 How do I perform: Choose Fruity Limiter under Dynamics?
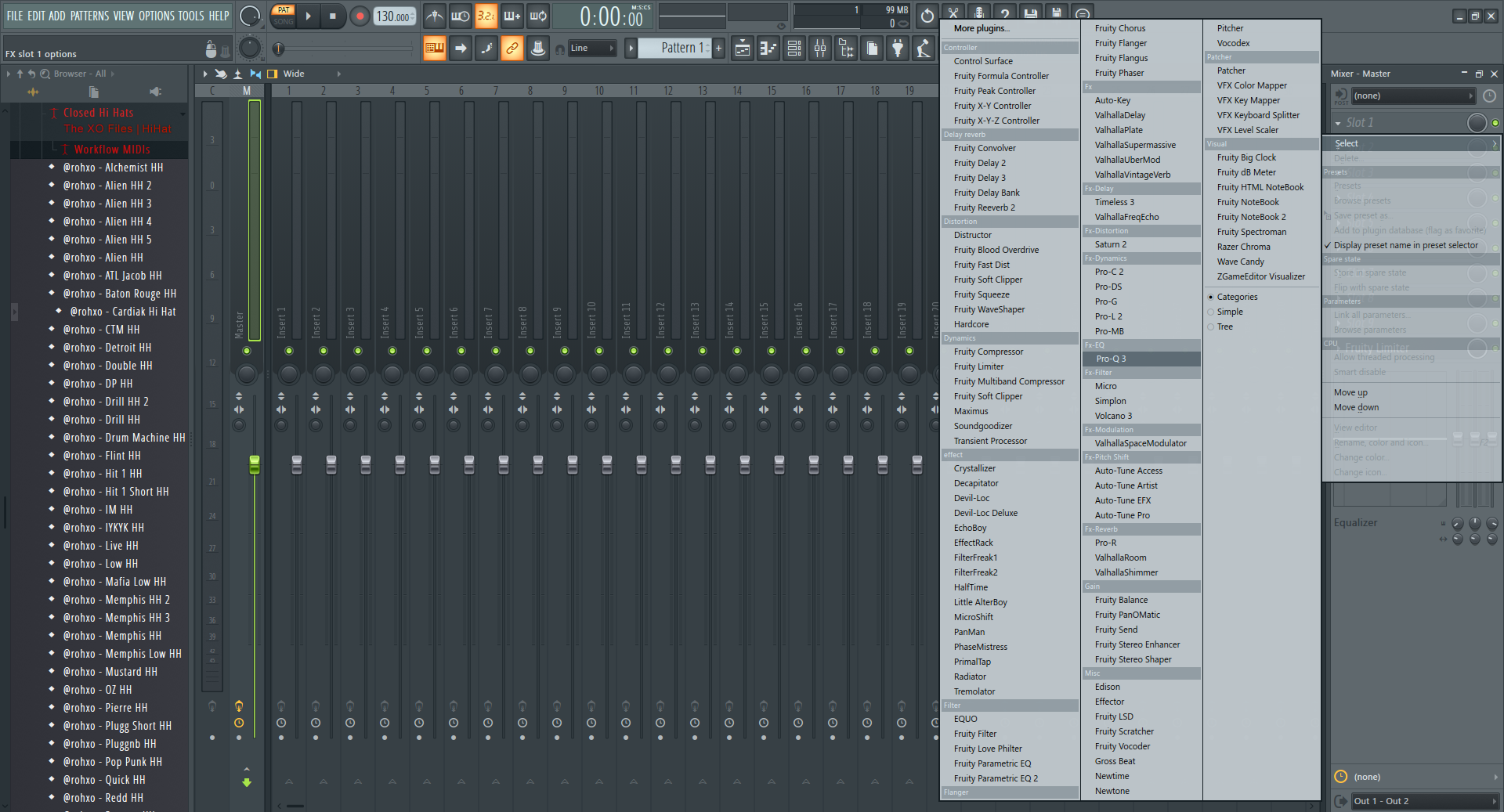(x=978, y=366)
